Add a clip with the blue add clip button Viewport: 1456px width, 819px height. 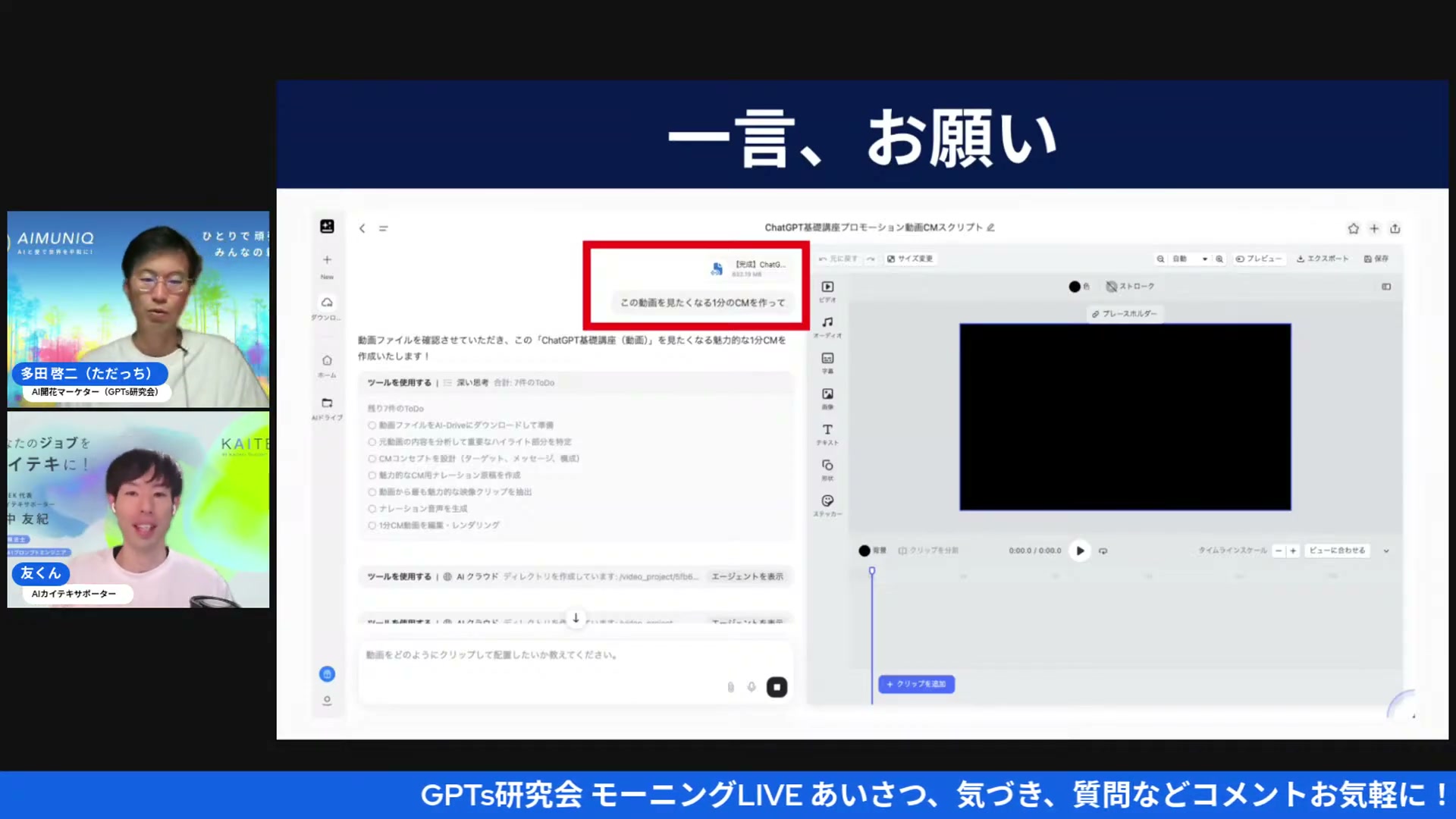click(x=916, y=684)
